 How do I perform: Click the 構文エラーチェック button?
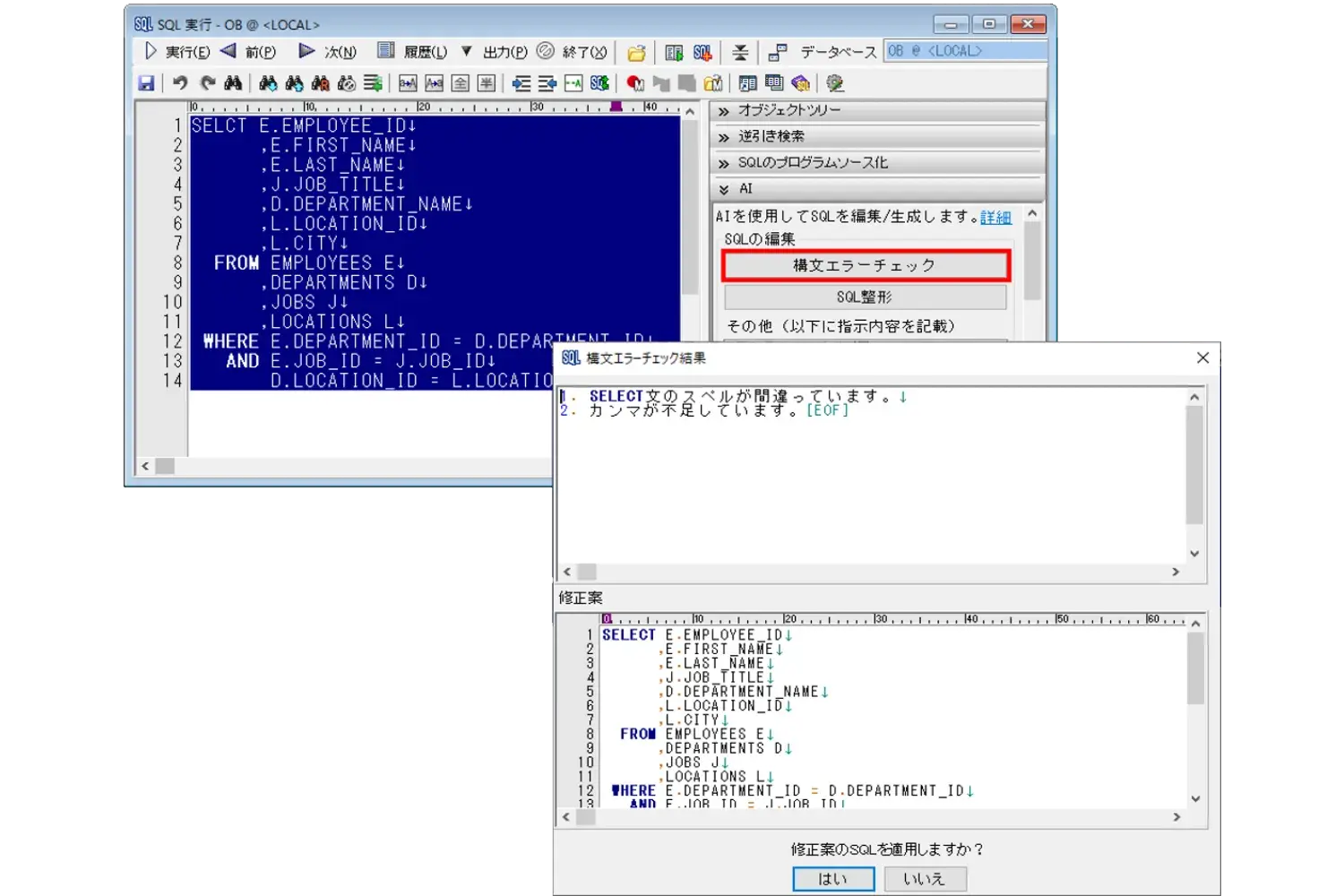tap(865, 265)
